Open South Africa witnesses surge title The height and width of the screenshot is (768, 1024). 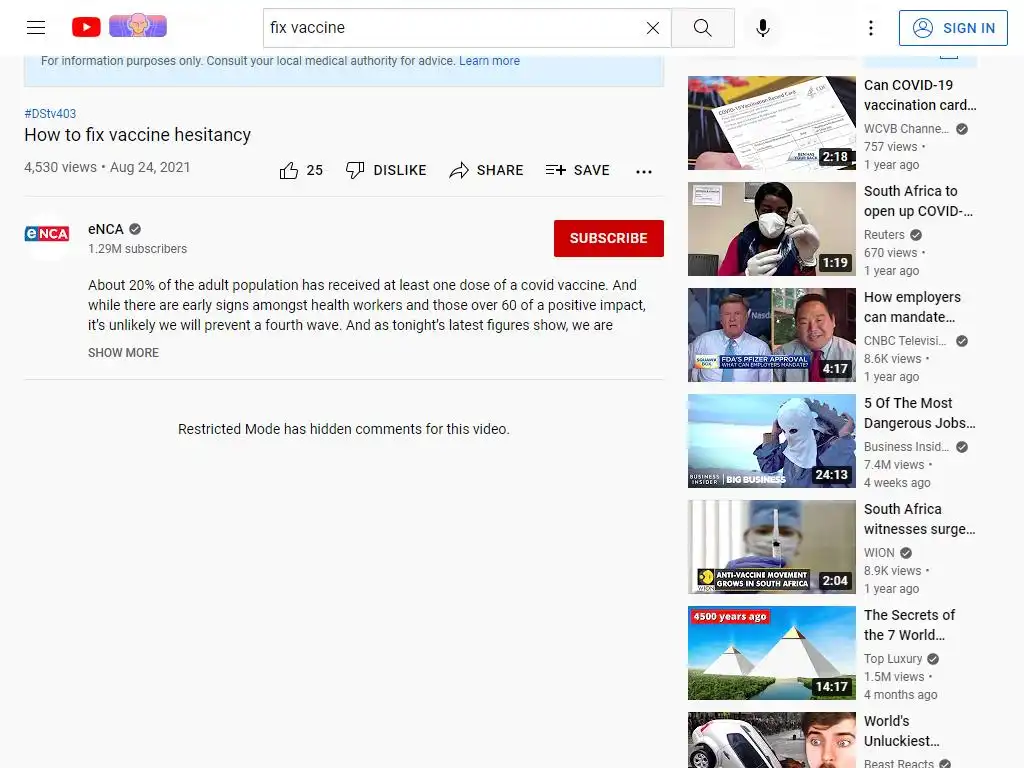pyautogui.click(x=920, y=519)
